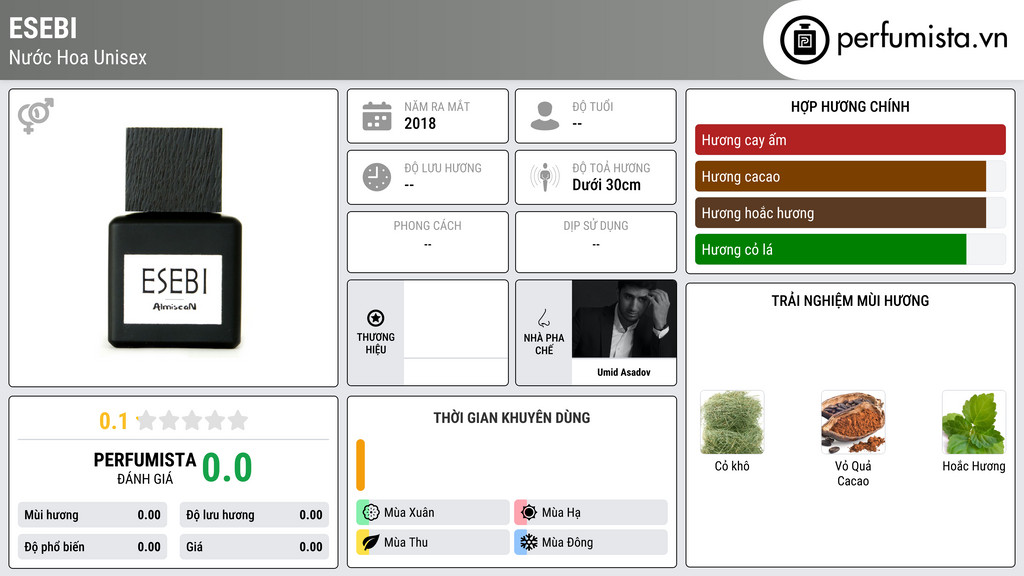The height and width of the screenshot is (576, 1024).
Task: Click the Nước Hoa Unisex subtitle
Action: point(78,57)
